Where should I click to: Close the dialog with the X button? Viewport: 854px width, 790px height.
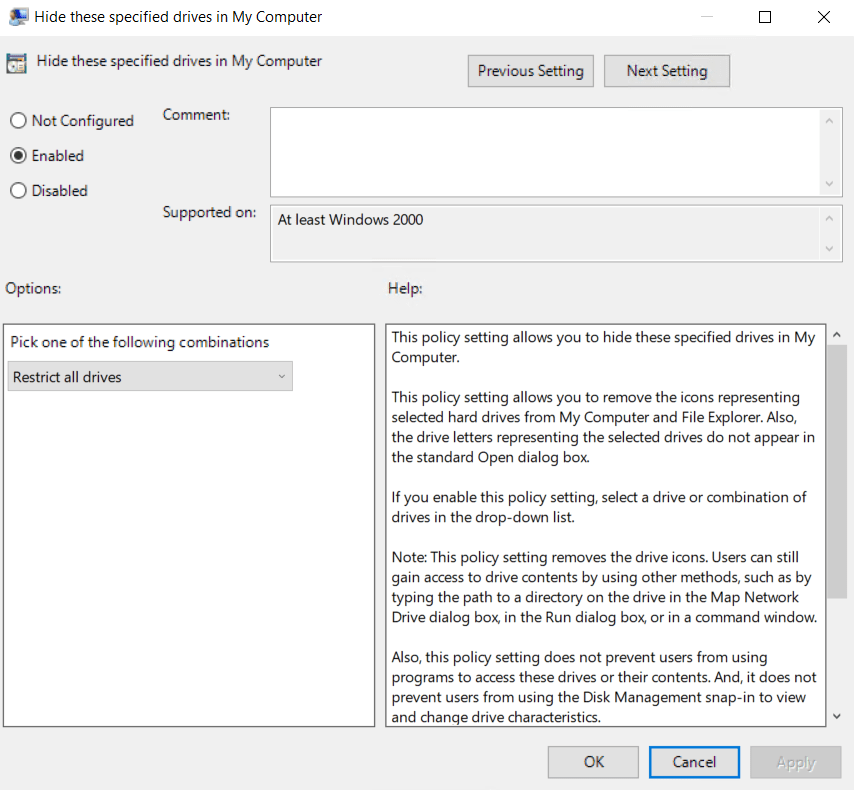pyautogui.click(x=823, y=17)
